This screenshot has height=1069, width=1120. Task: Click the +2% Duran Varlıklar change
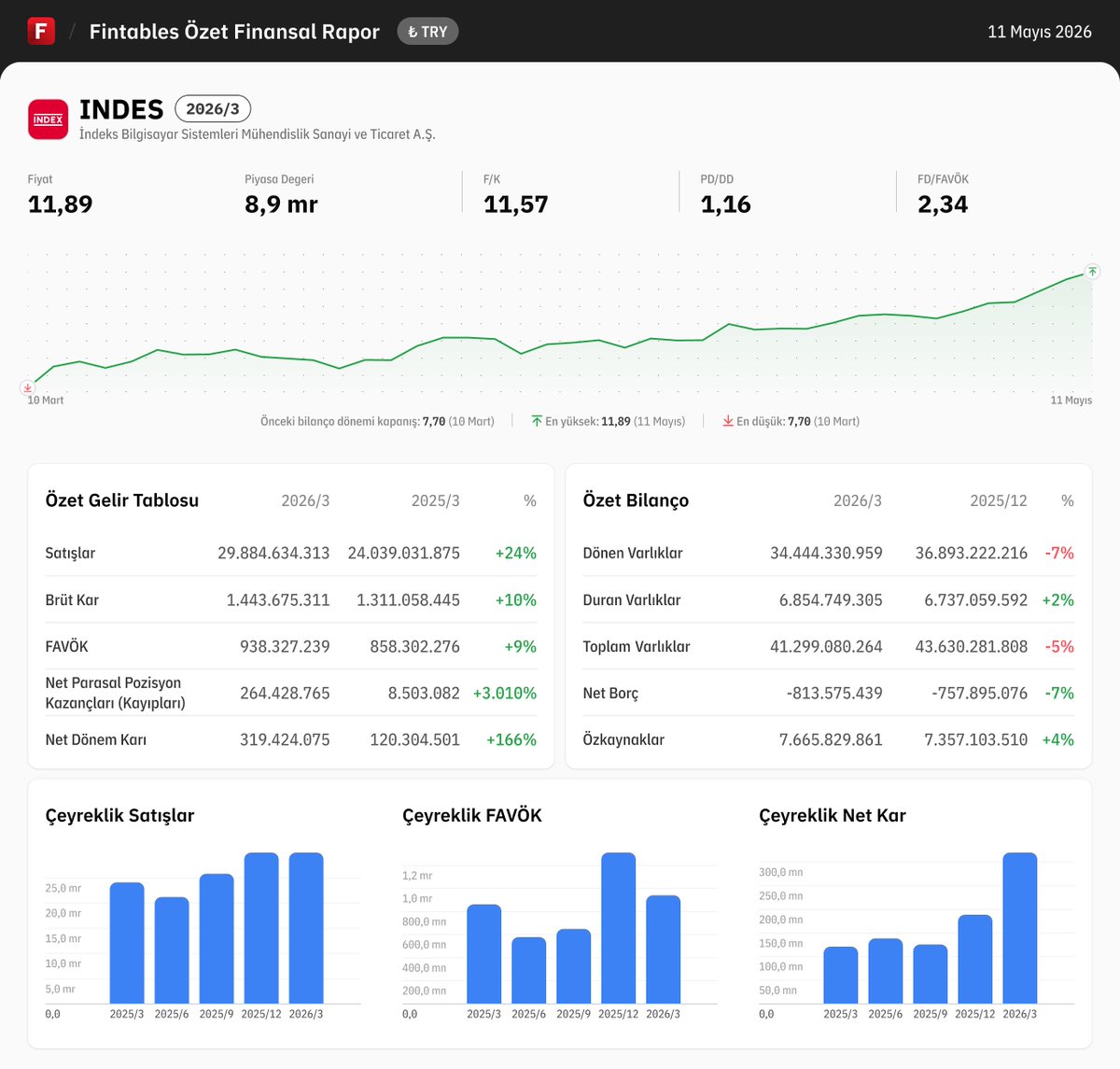[x=1058, y=599]
